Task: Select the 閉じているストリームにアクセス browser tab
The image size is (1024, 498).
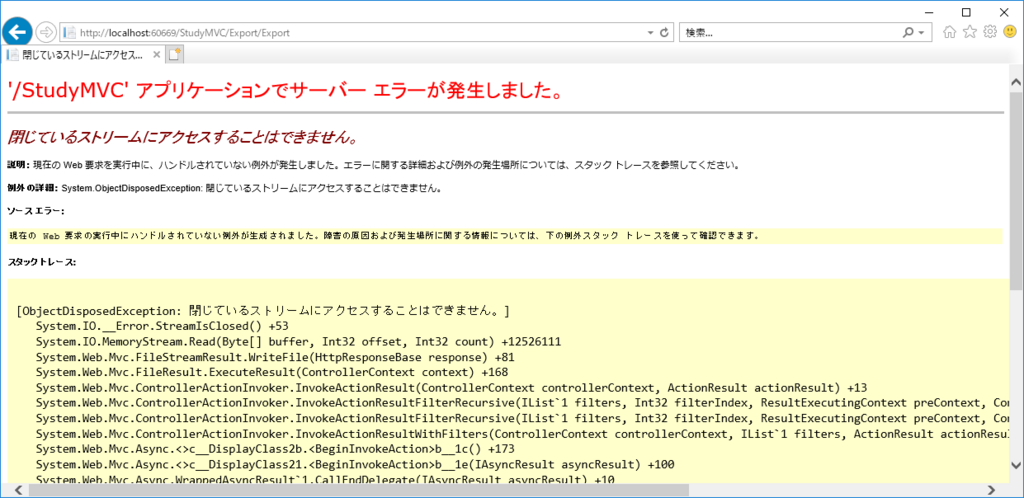Action: click(x=84, y=55)
